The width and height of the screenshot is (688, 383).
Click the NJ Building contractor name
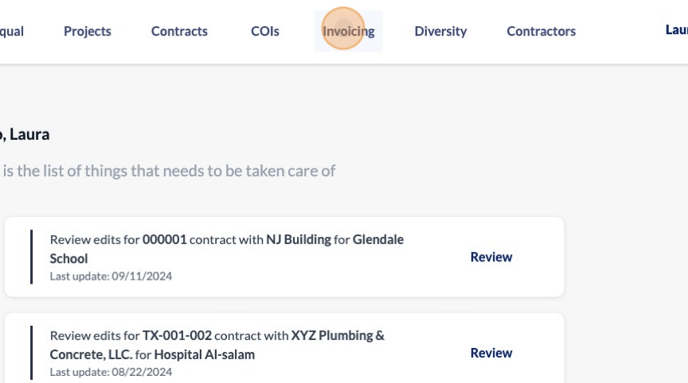click(x=298, y=240)
